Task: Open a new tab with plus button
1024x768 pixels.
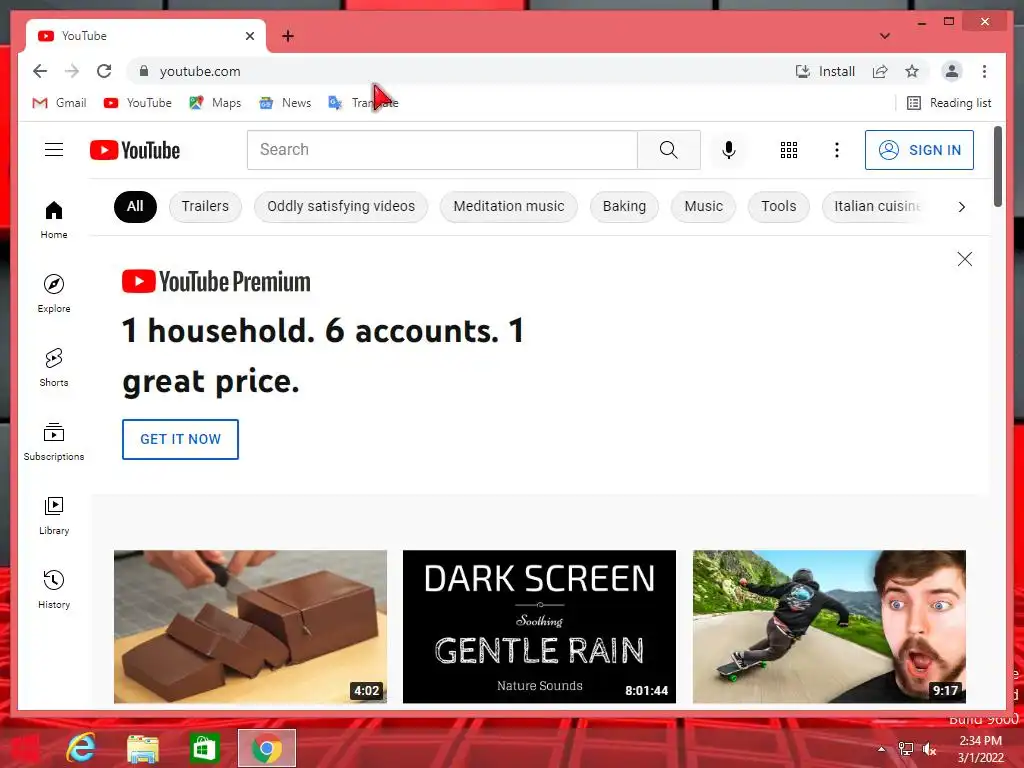Action: (x=288, y=36)
